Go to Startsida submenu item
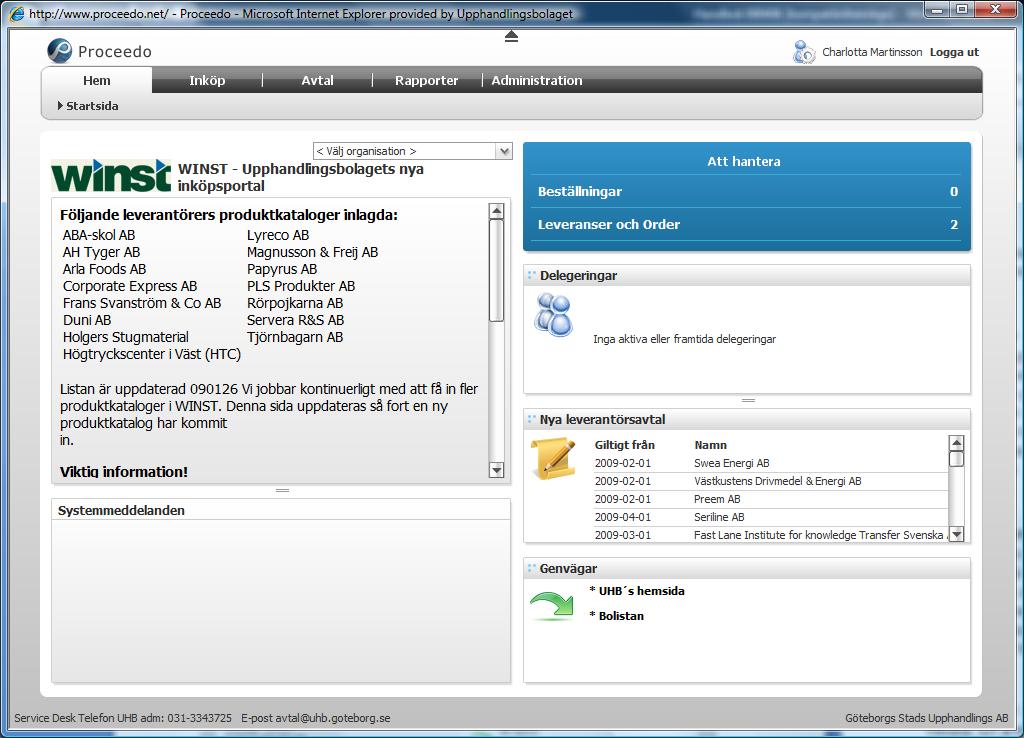 (x=88, y=106)
